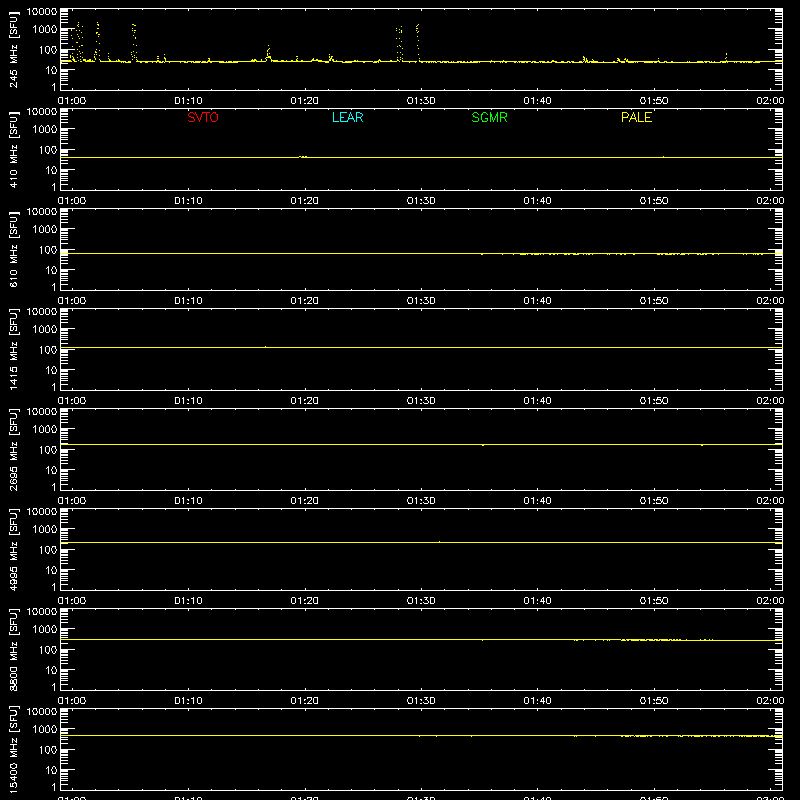The image size is (800, 800).
Task: Click the 01:20 tick label under the 2695 MHz plot
Action: [305, 501]
